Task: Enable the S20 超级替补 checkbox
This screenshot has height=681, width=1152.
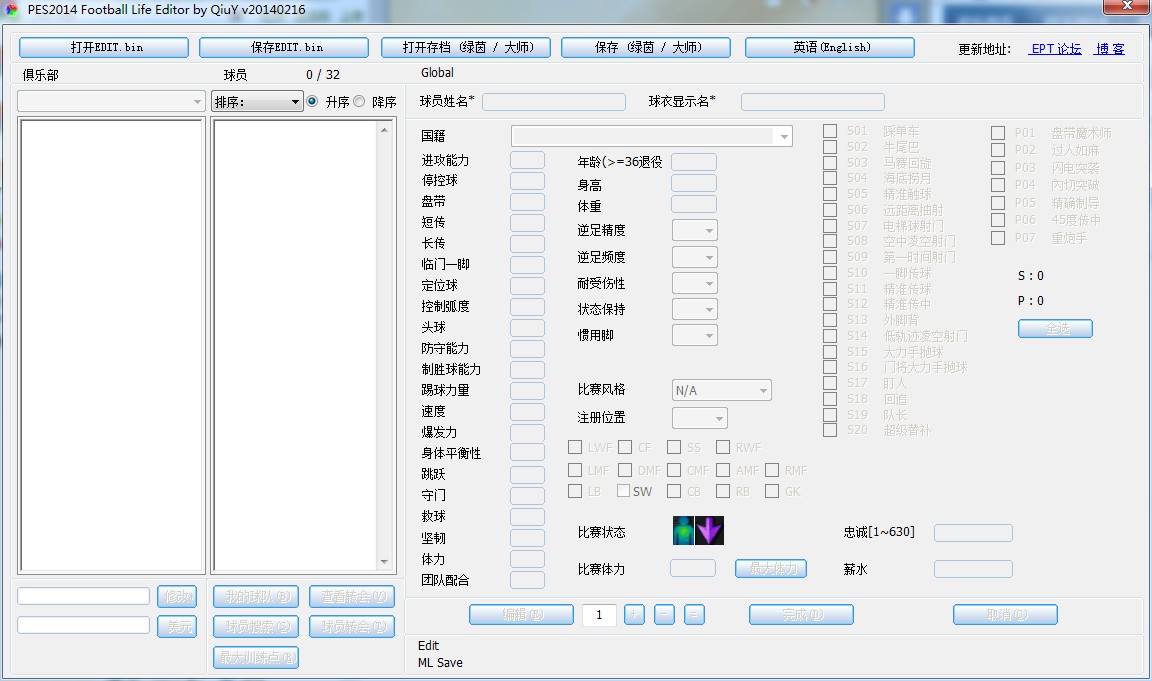Action: pos(830,430)
